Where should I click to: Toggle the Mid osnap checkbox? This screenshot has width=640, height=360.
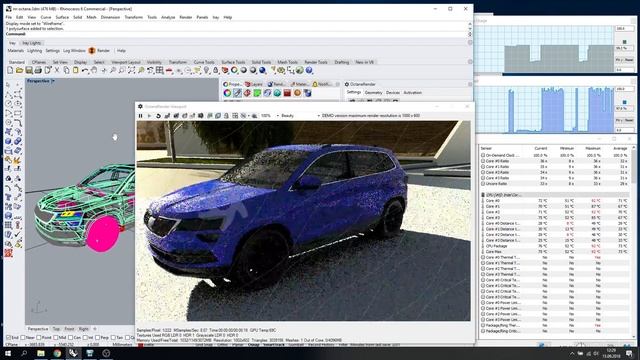coord(56,338)
